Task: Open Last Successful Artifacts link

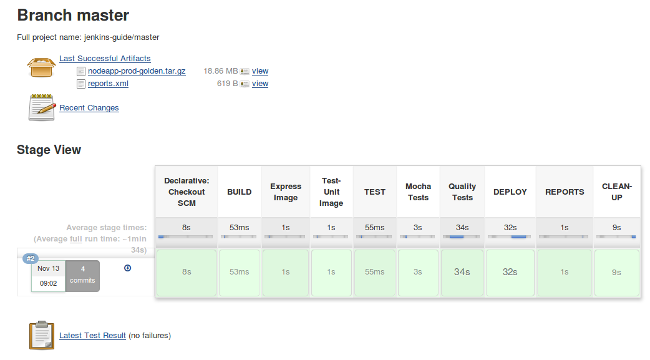Action: 105,58
